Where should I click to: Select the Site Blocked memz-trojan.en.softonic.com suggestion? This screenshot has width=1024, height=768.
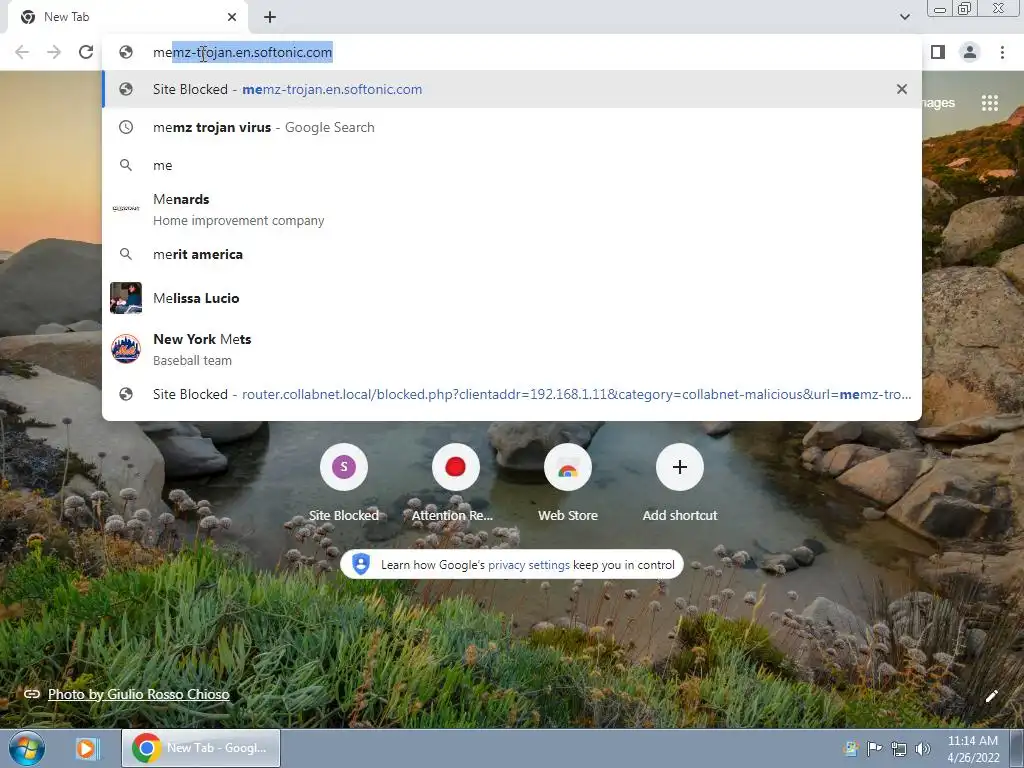(x=511, y=89)
